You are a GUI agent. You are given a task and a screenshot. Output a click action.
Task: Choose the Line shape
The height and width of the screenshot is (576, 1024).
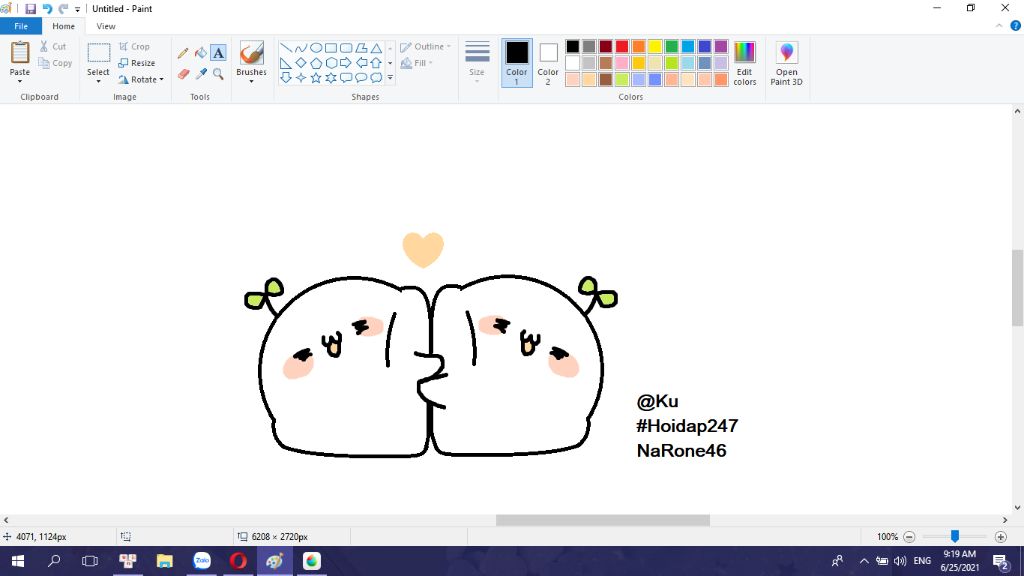(285, 48)
